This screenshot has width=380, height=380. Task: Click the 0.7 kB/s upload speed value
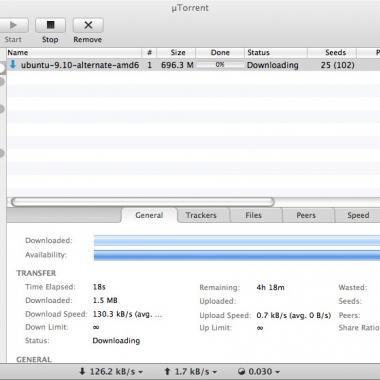tap(294, 315)
